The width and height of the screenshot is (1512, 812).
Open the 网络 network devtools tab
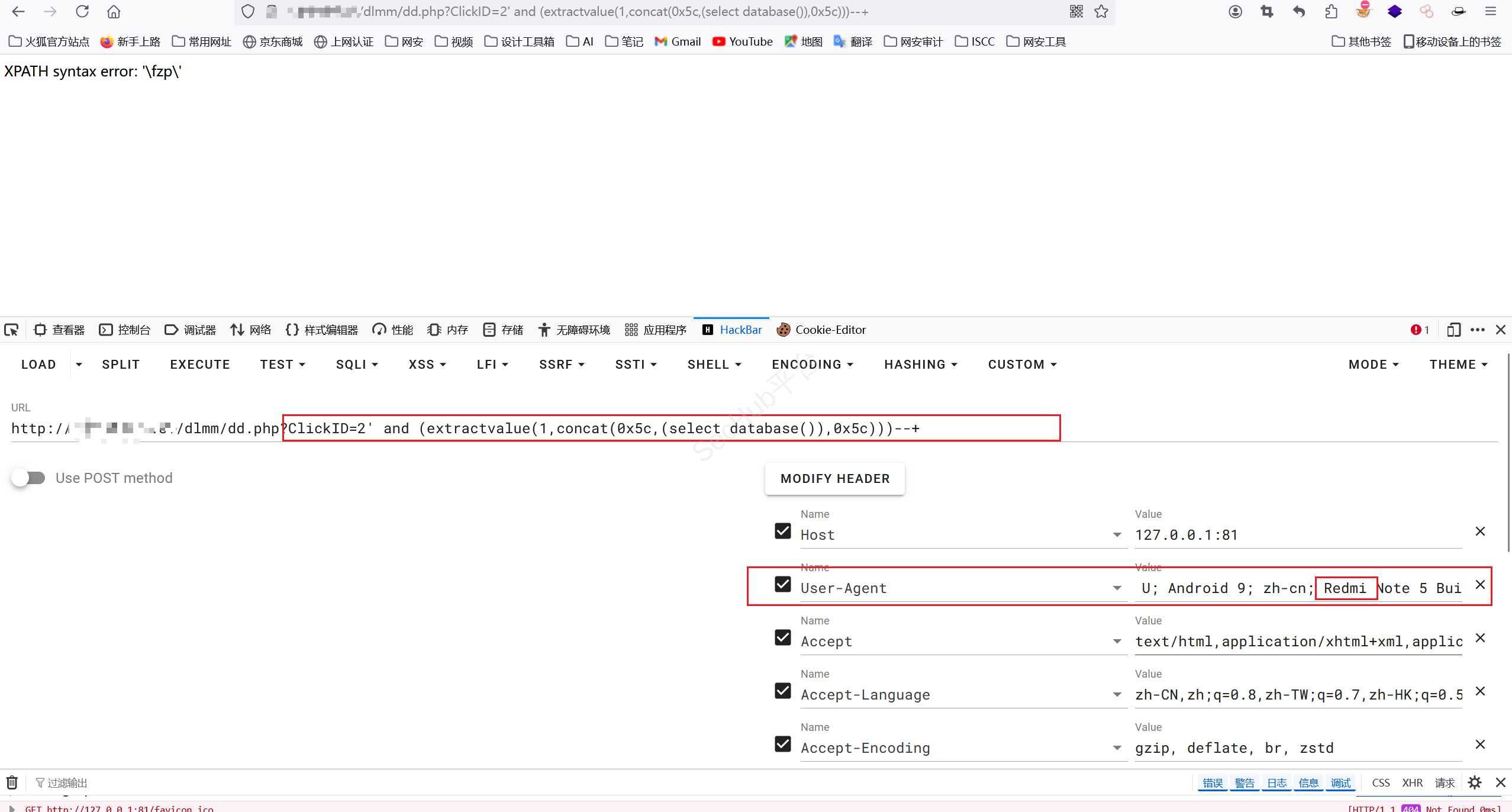(251, 330)
